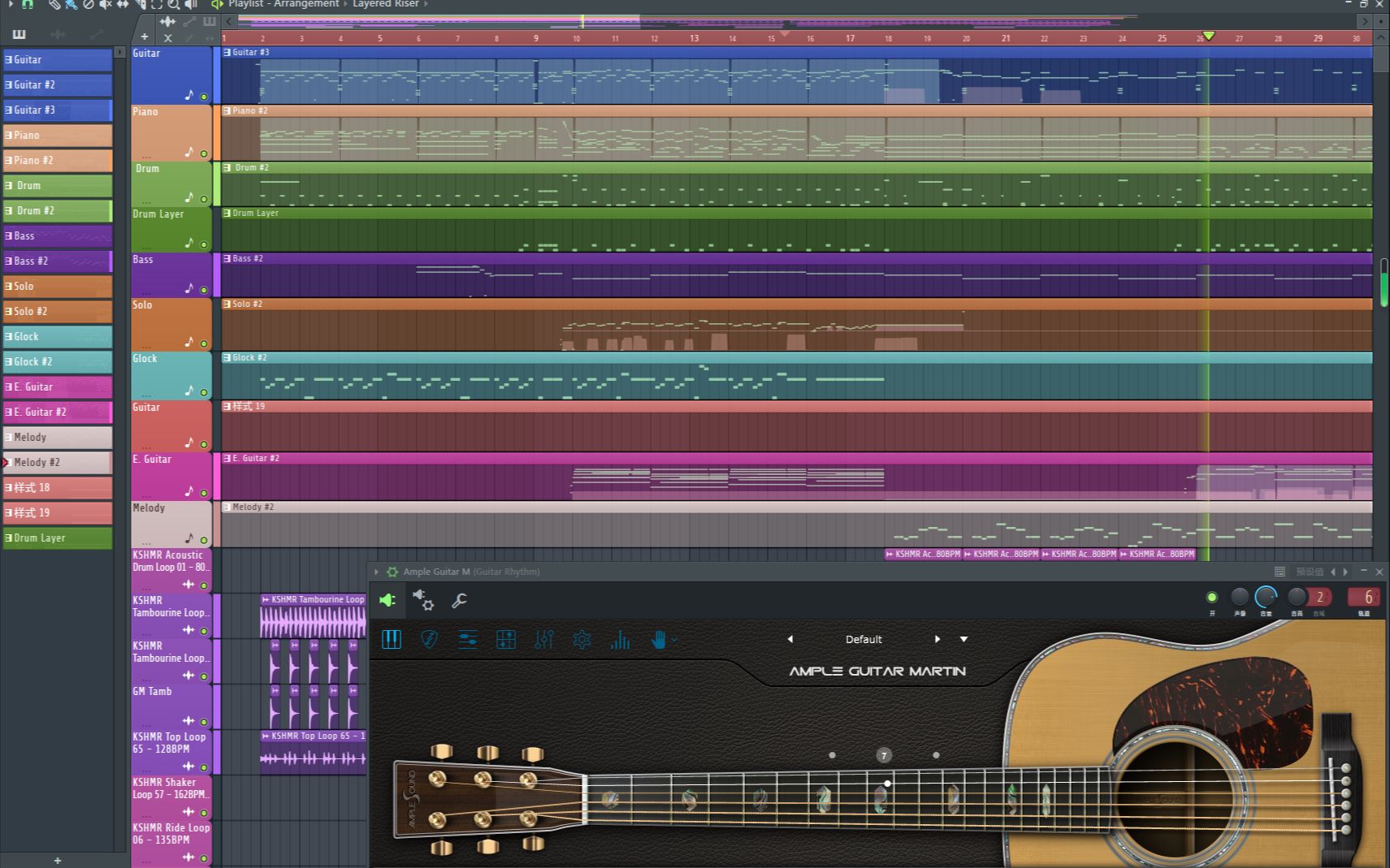1390x868 pixels.
Task: Select previous preset arrow in plugin title bar
Action: pos(1333,572)
